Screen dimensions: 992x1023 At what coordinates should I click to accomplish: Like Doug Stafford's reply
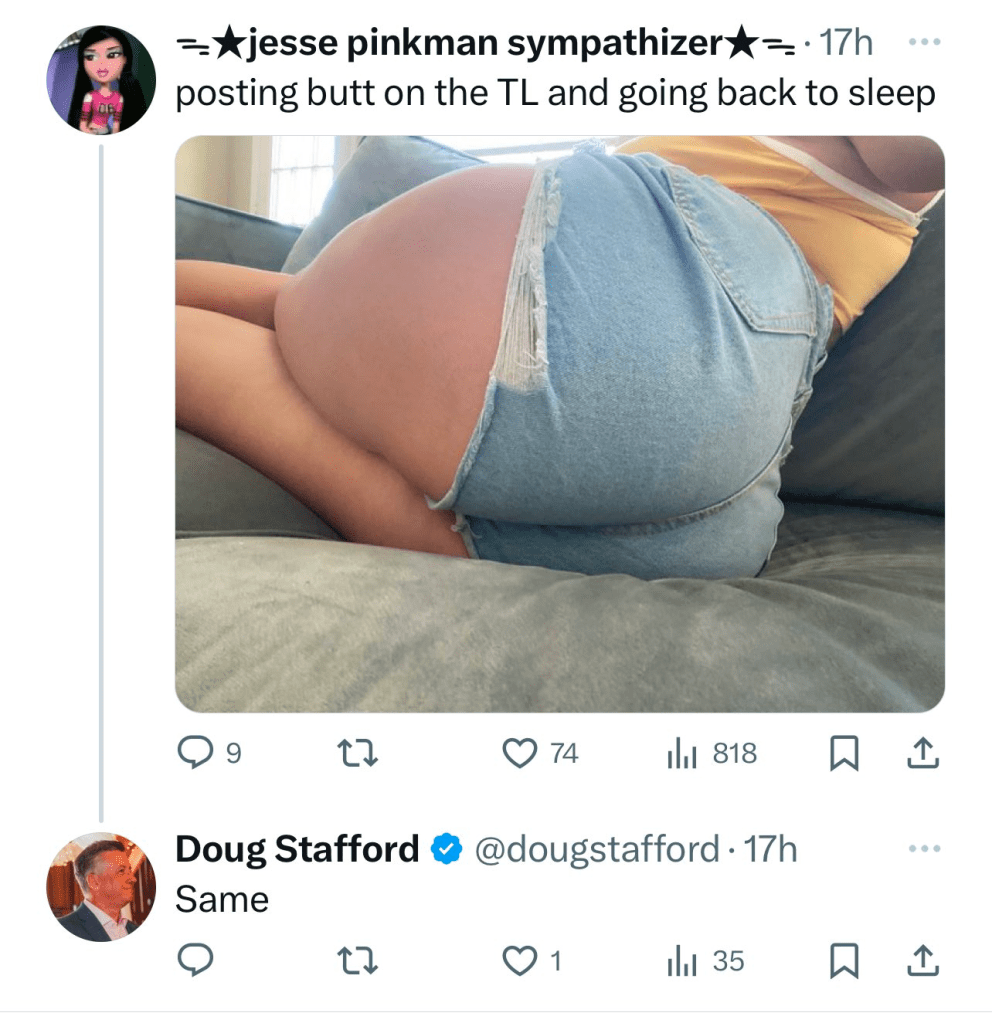519,961
